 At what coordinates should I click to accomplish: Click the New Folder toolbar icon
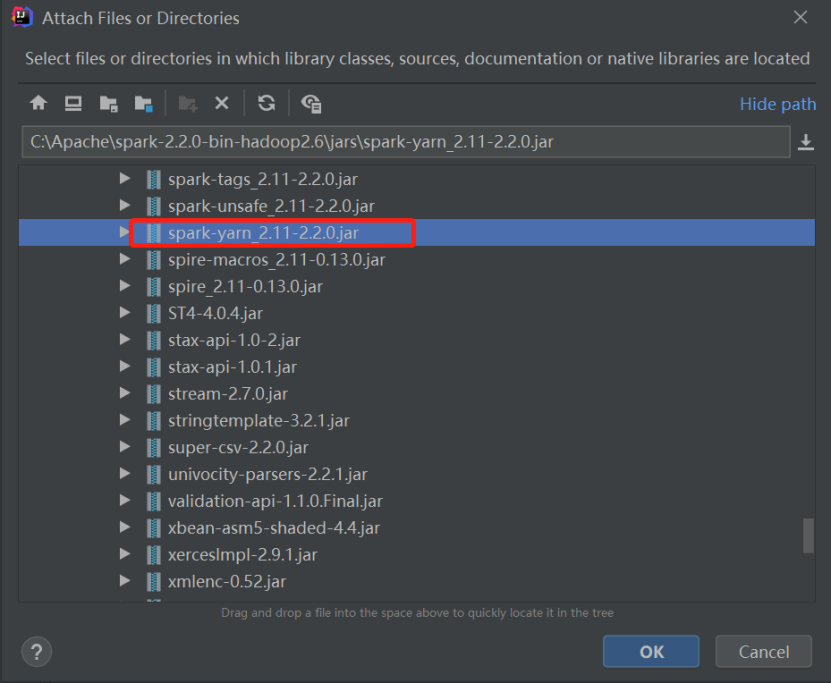[x=188, y=103]
